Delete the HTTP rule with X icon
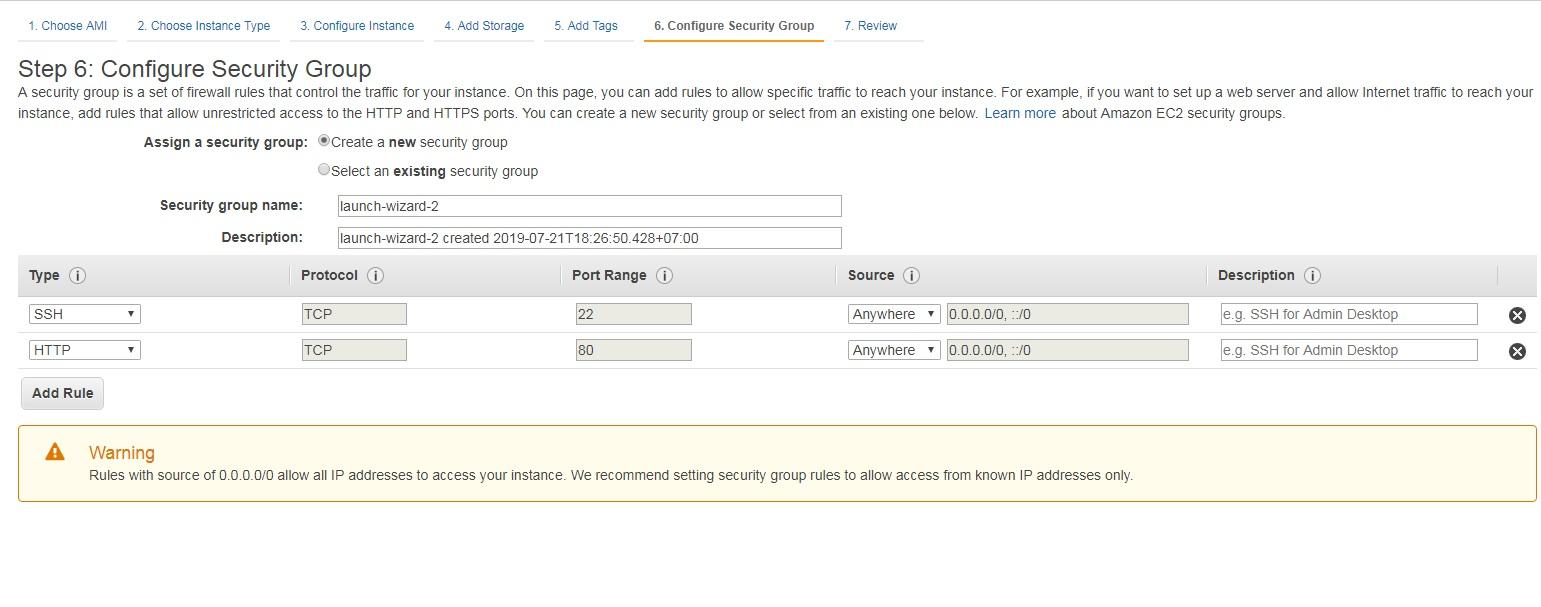The image size is (1541, 607). click(x=1517, y=351)
